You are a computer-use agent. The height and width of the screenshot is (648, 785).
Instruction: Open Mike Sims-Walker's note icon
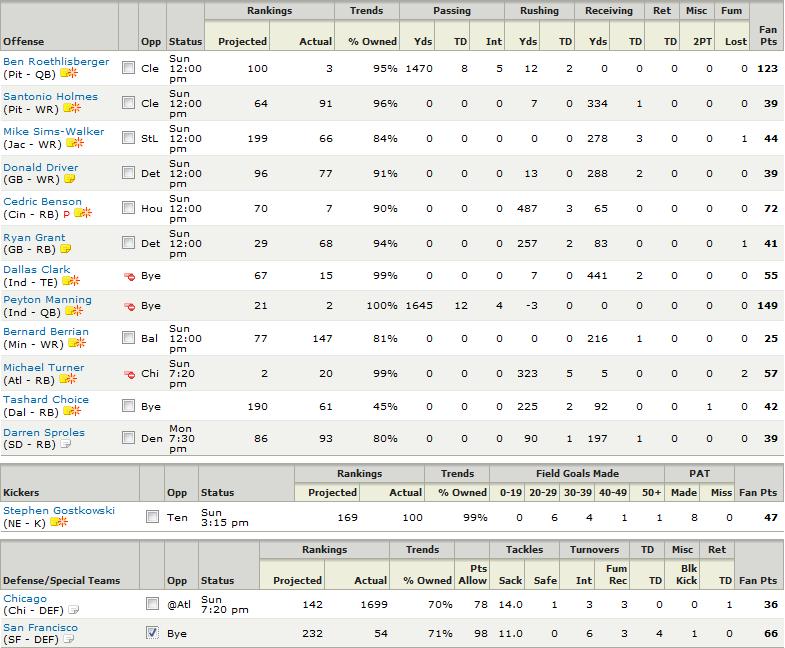75,143
